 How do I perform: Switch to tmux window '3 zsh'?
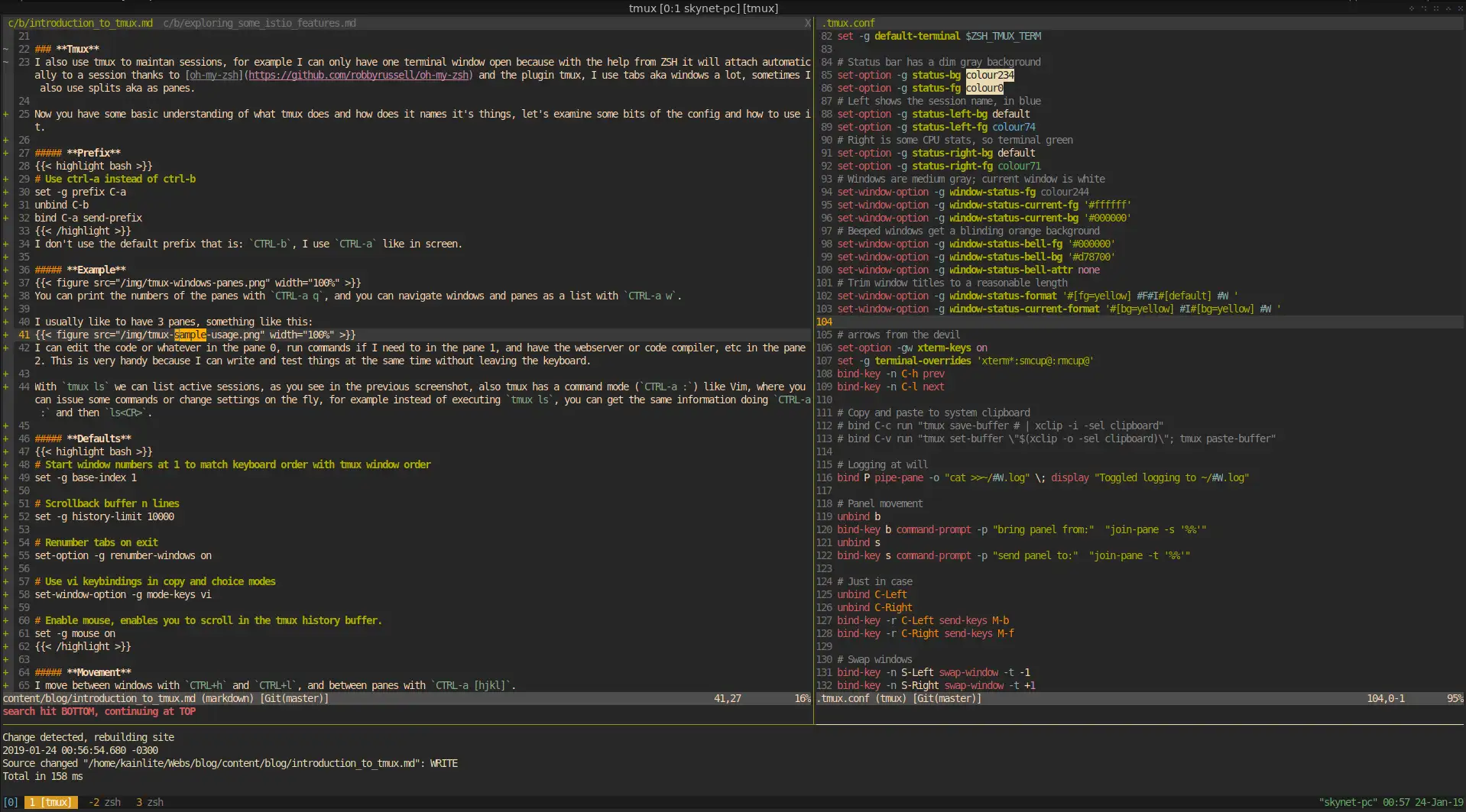(x=150, y=802)
